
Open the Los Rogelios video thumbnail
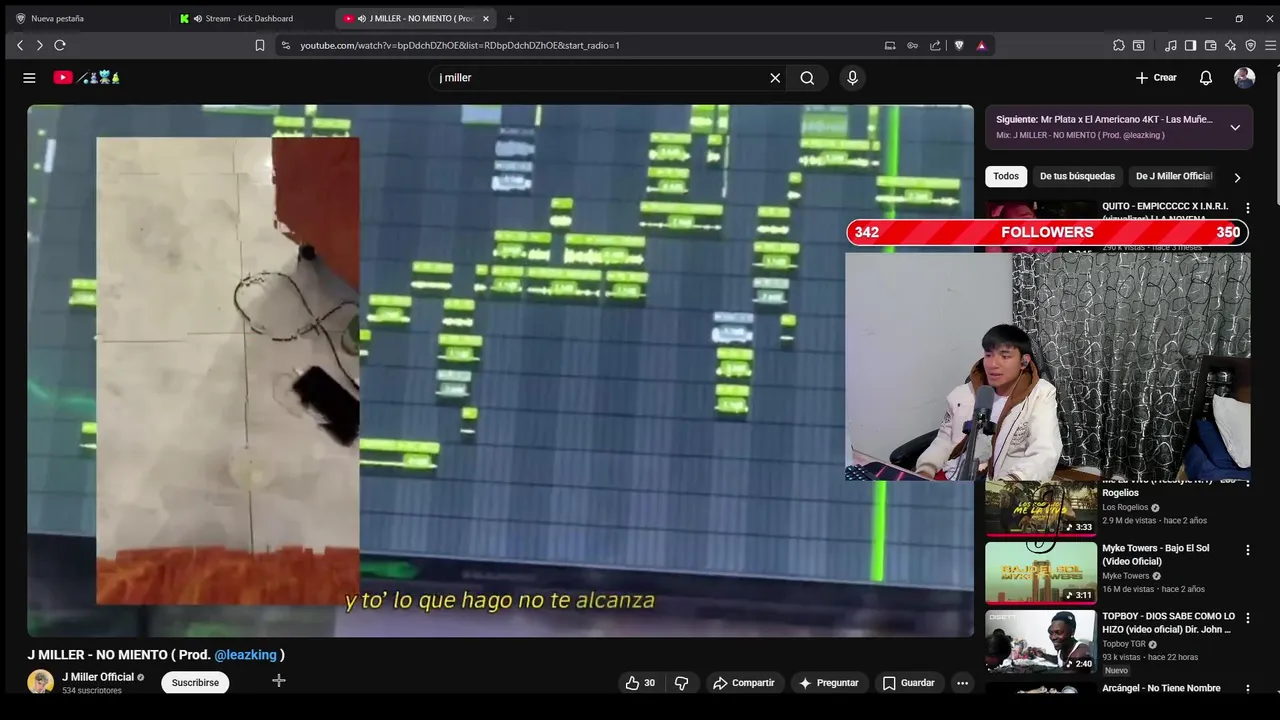coord(1041,508)
